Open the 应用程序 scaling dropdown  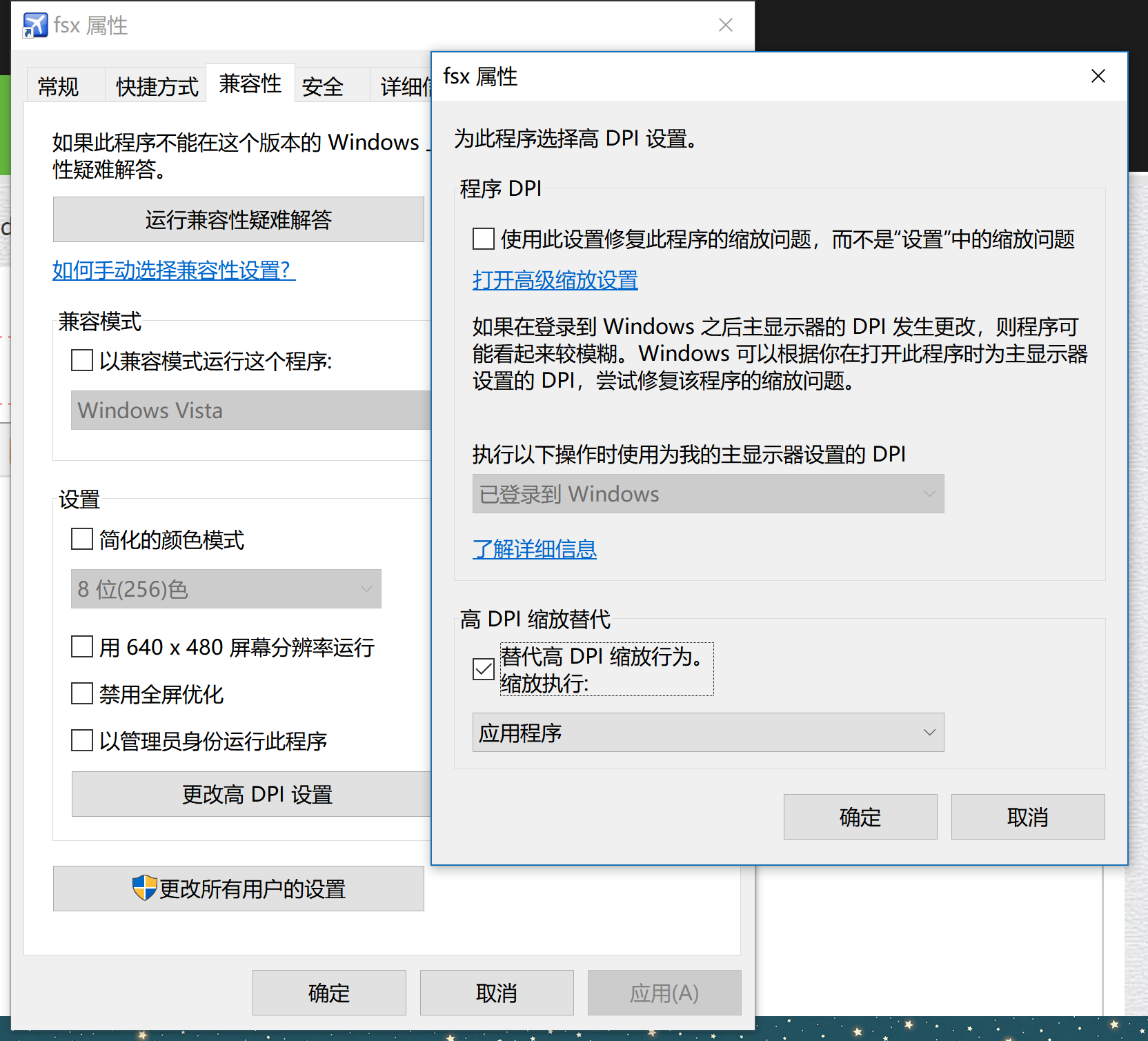(708, 733)
